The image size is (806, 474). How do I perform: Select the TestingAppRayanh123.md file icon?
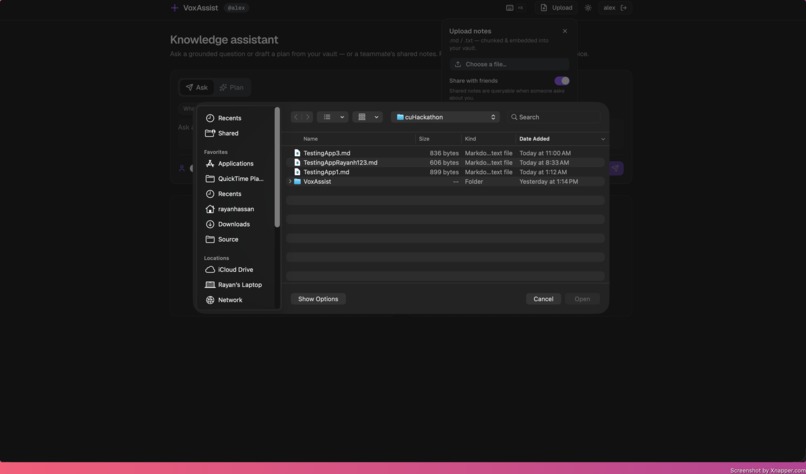pyautogui.click(x=297, y=162)
